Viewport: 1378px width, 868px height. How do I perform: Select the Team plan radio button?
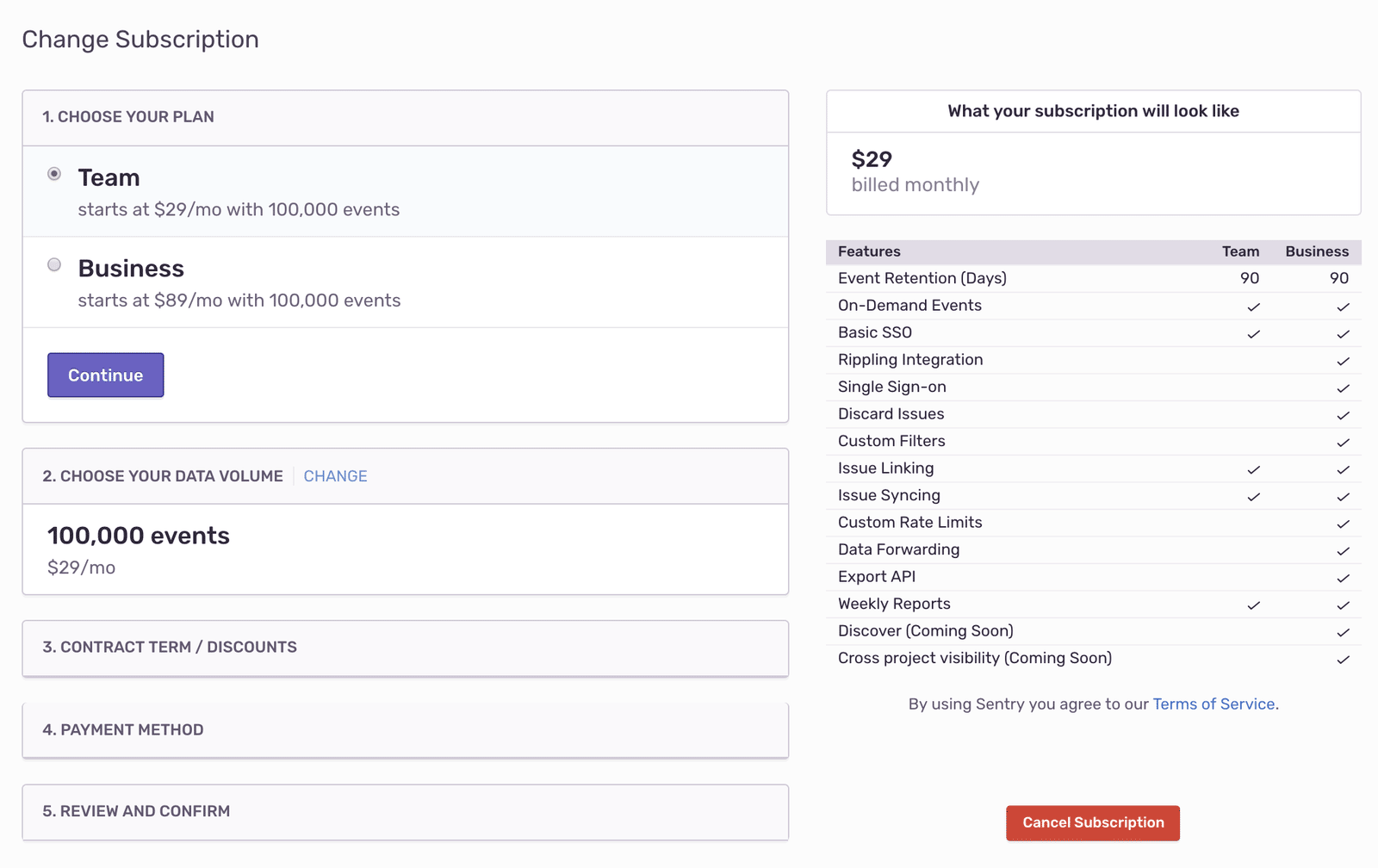(x=54, y=174)
